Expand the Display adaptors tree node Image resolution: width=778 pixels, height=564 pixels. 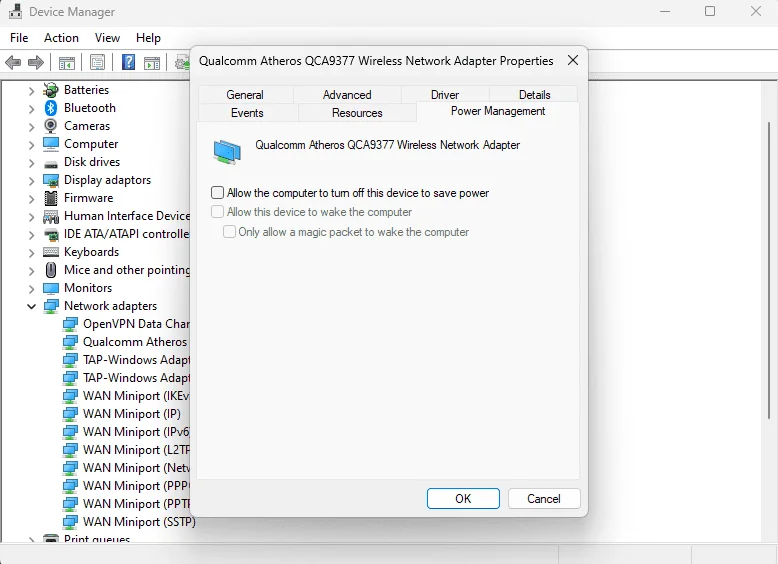[x=31, y=181]
